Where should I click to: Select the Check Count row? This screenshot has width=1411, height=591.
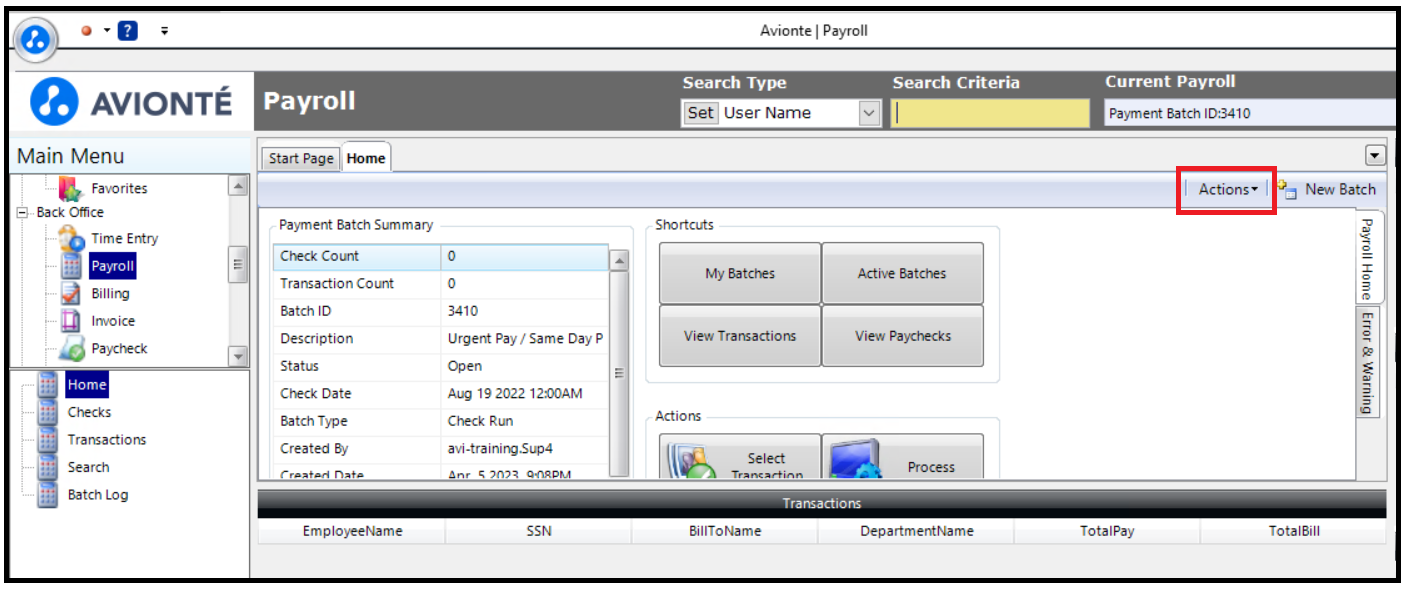coord(440,257)
